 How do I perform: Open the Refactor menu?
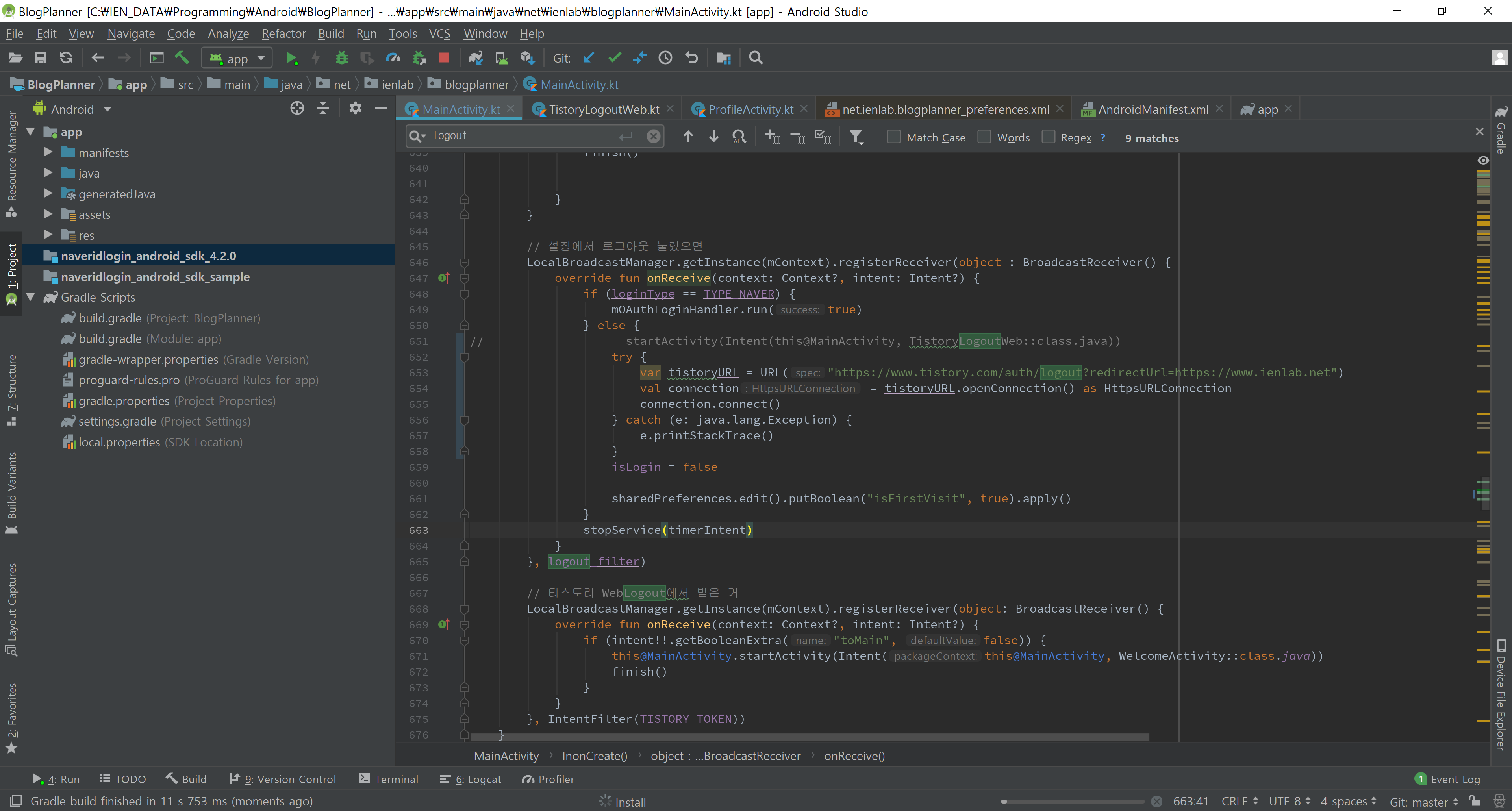283,33
